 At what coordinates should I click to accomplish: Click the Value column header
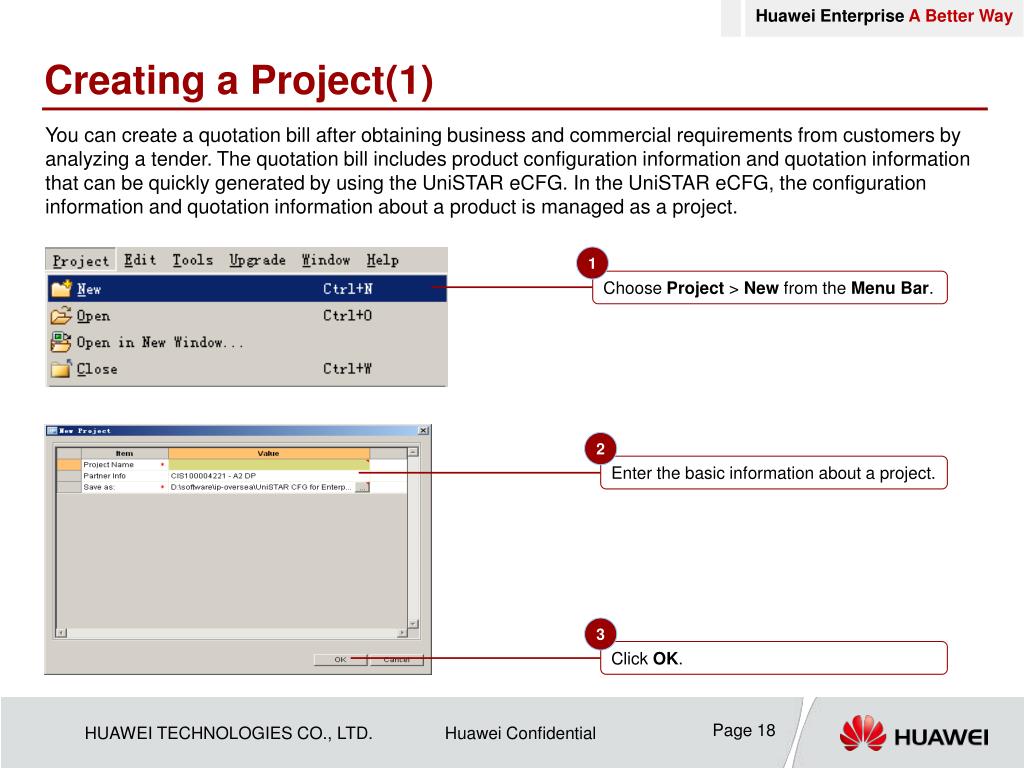click(268, 453)
